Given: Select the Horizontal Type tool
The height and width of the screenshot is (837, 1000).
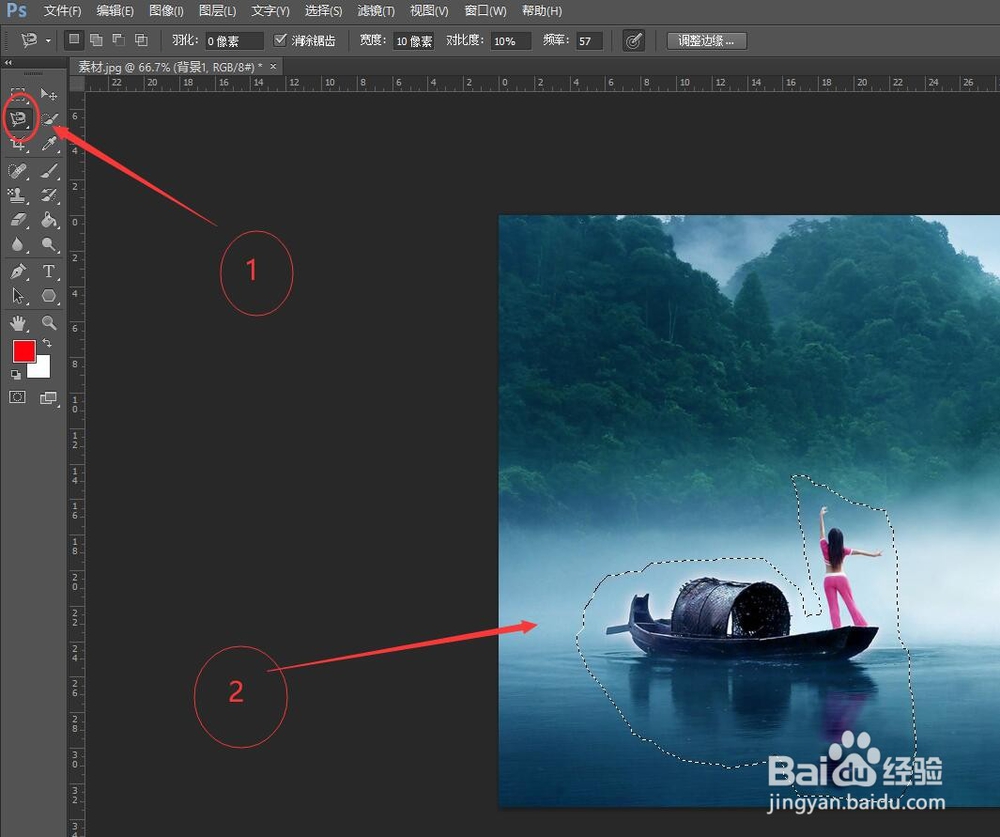Looking at the screenshot, I should [x=48, y=272].
